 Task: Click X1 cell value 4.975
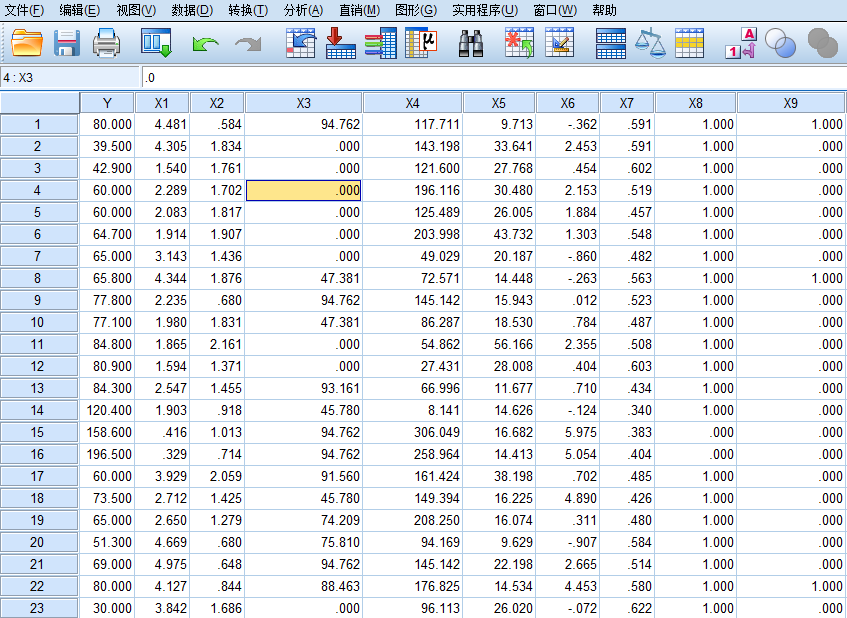click(x=162, y=565)
